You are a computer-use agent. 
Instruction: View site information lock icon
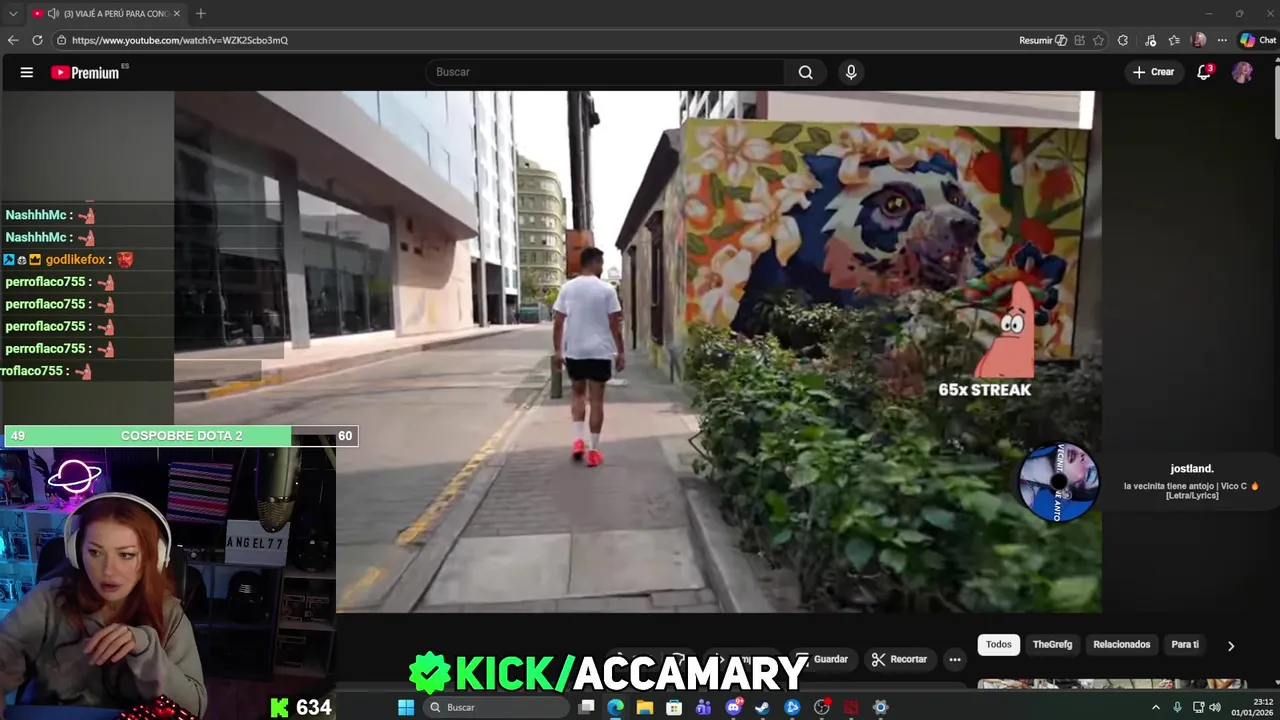pyautogui.click(x=61, y=40)
